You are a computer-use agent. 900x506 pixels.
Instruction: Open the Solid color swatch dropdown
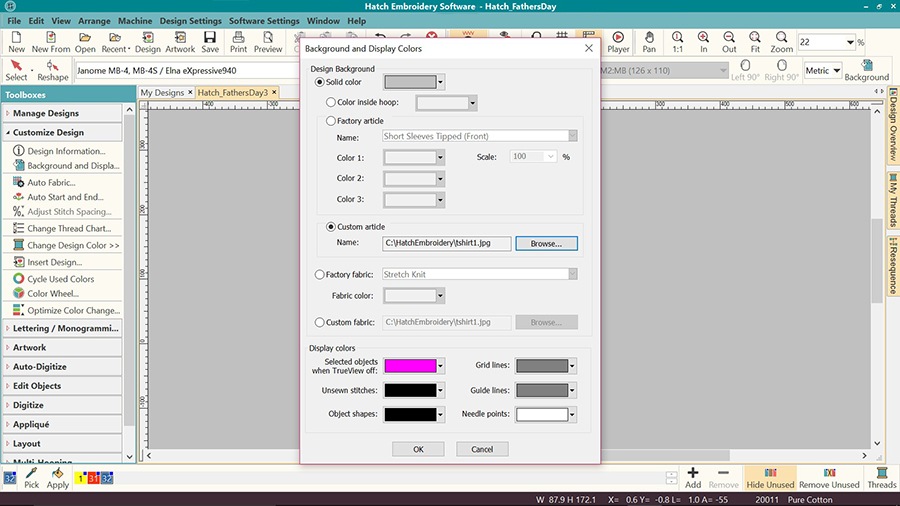tap(441, 82)
